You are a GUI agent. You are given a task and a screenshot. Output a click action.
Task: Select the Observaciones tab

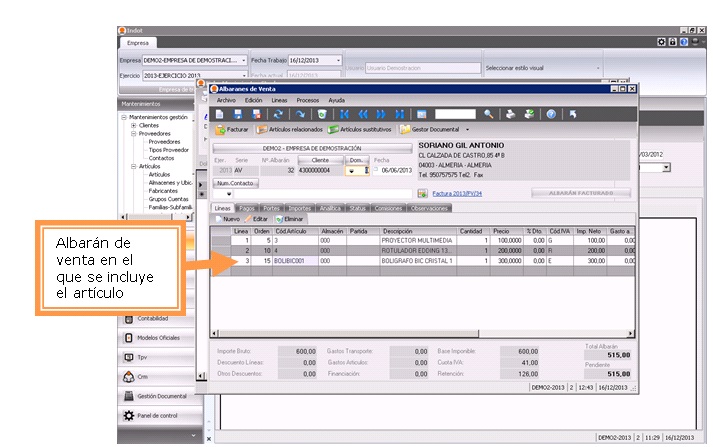tap(430, 208)
